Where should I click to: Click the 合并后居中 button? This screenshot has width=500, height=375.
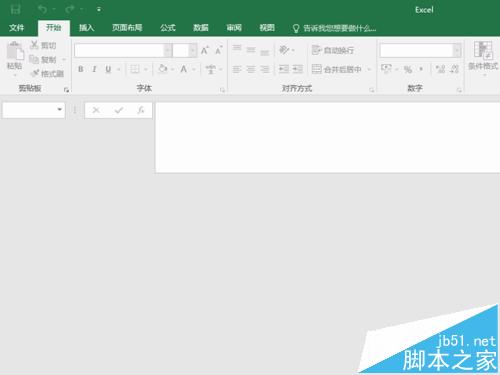(x=337, y=69)
